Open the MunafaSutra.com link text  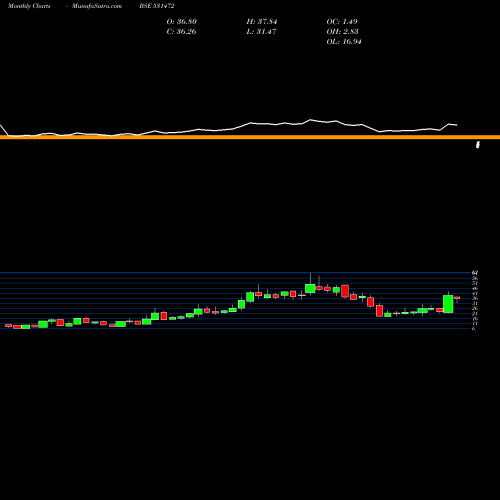coord(97,6)
